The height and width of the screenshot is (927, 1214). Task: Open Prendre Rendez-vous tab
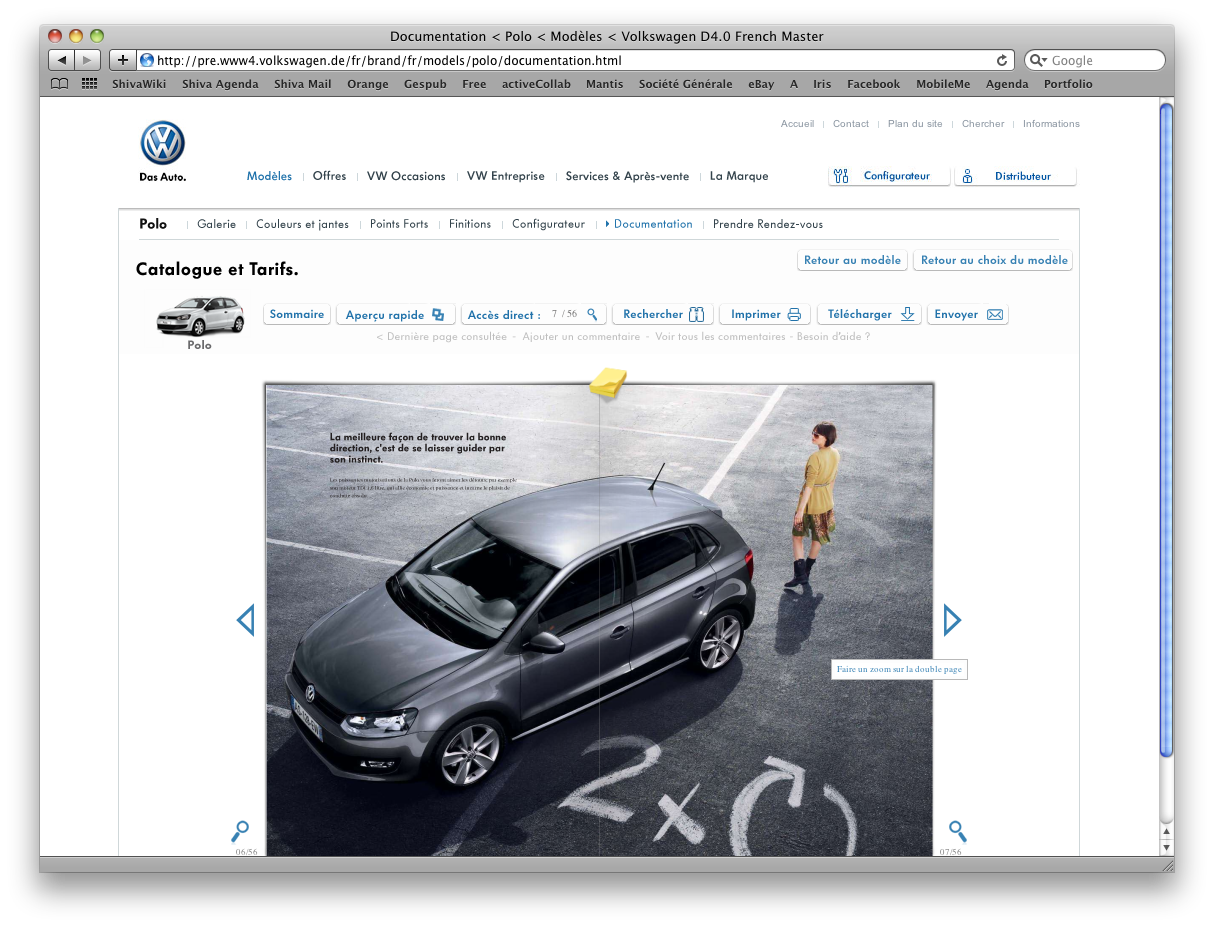click(768, 224)
